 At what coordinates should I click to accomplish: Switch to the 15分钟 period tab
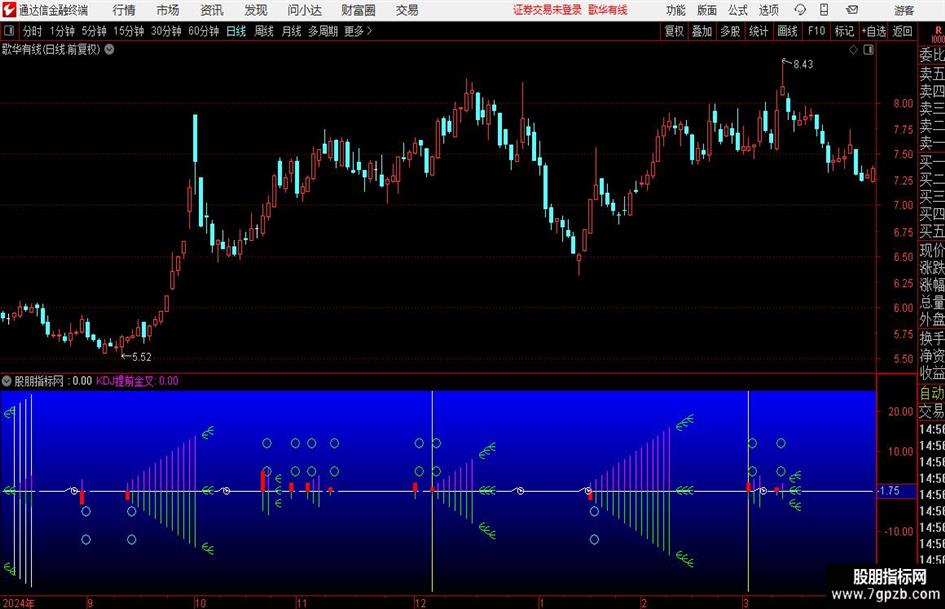129,31
